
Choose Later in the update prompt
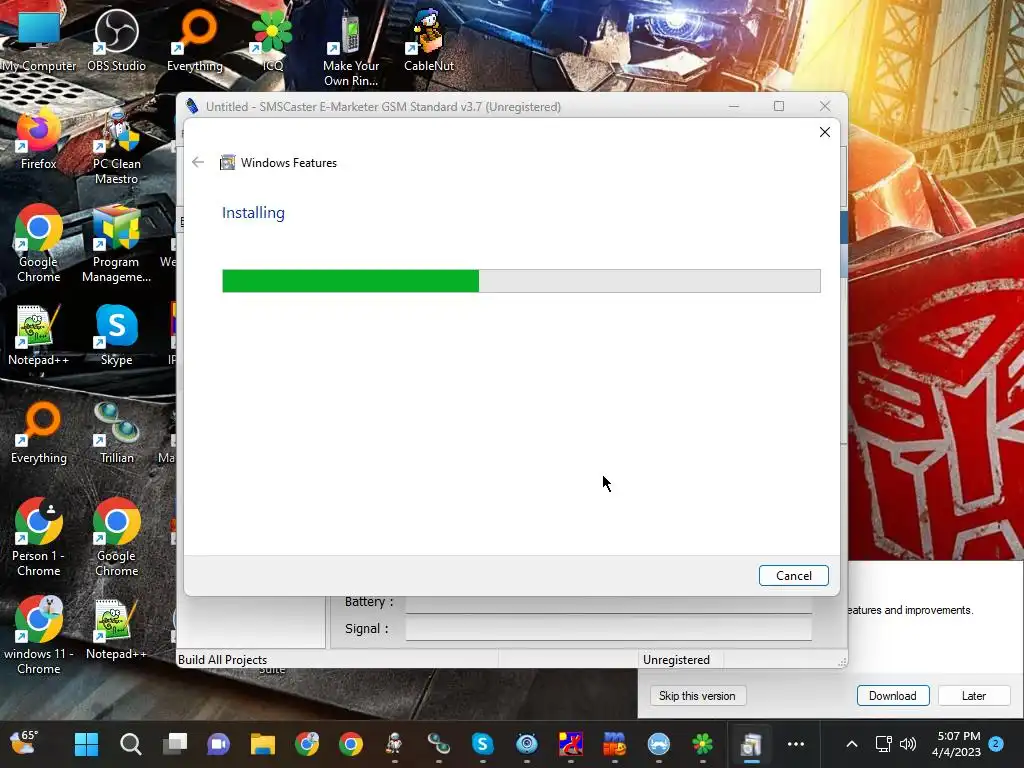tap(974, 696)
